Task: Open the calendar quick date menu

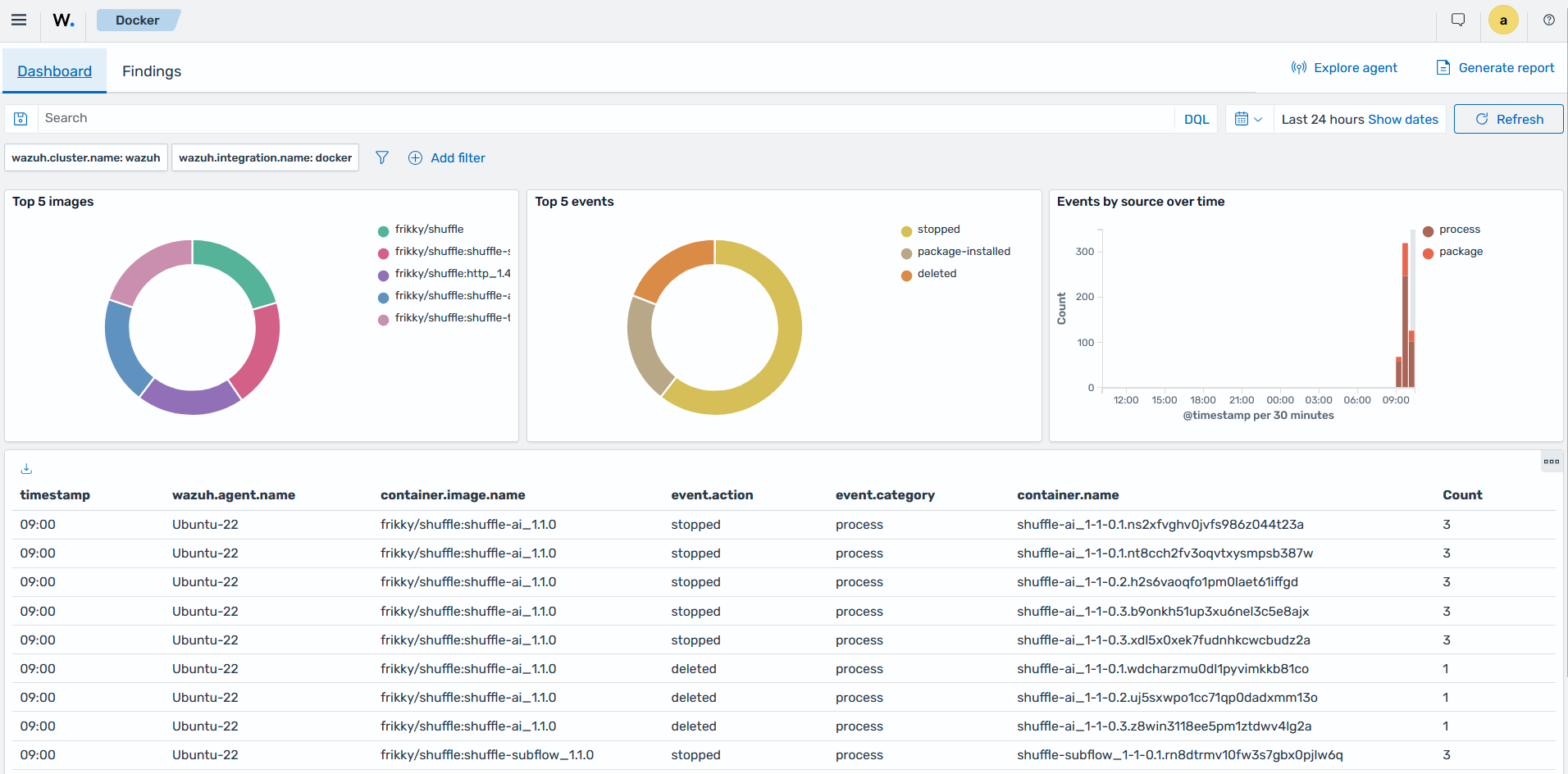Action: click(1249, 119)
